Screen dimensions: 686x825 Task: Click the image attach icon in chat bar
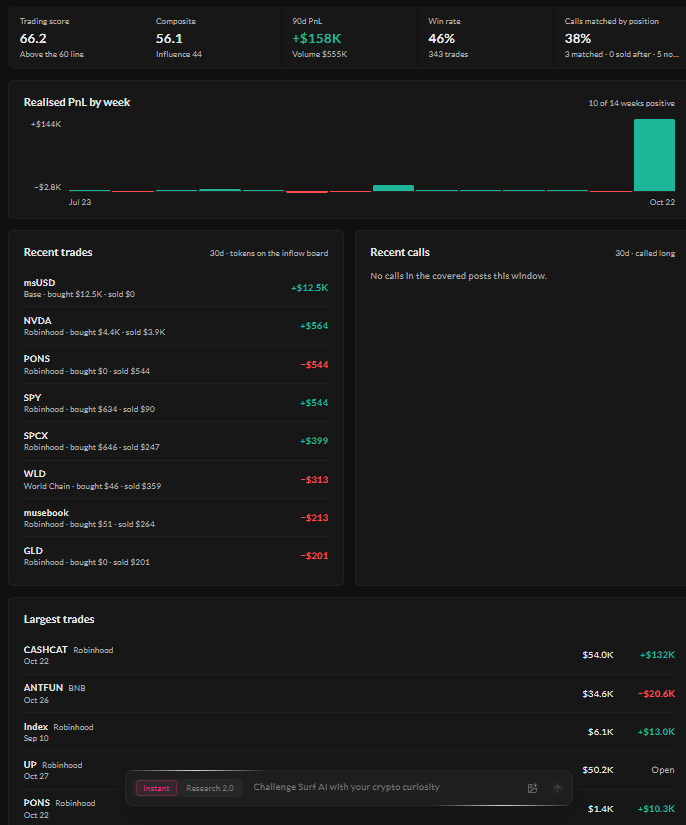(x=532, y=788)
